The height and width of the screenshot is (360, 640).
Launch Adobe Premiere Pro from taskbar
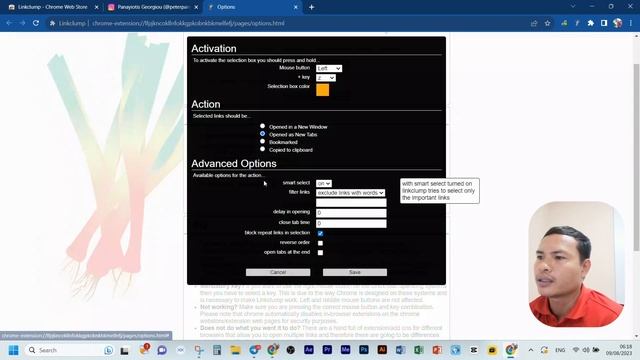point(327,350)
